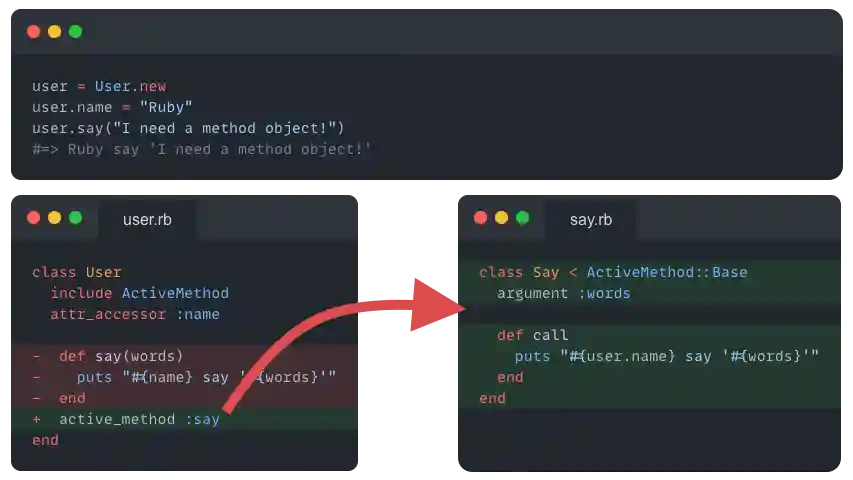Select the "argument :words" line
This screenshot has height=480, width=853.
[x=563, y=293]
